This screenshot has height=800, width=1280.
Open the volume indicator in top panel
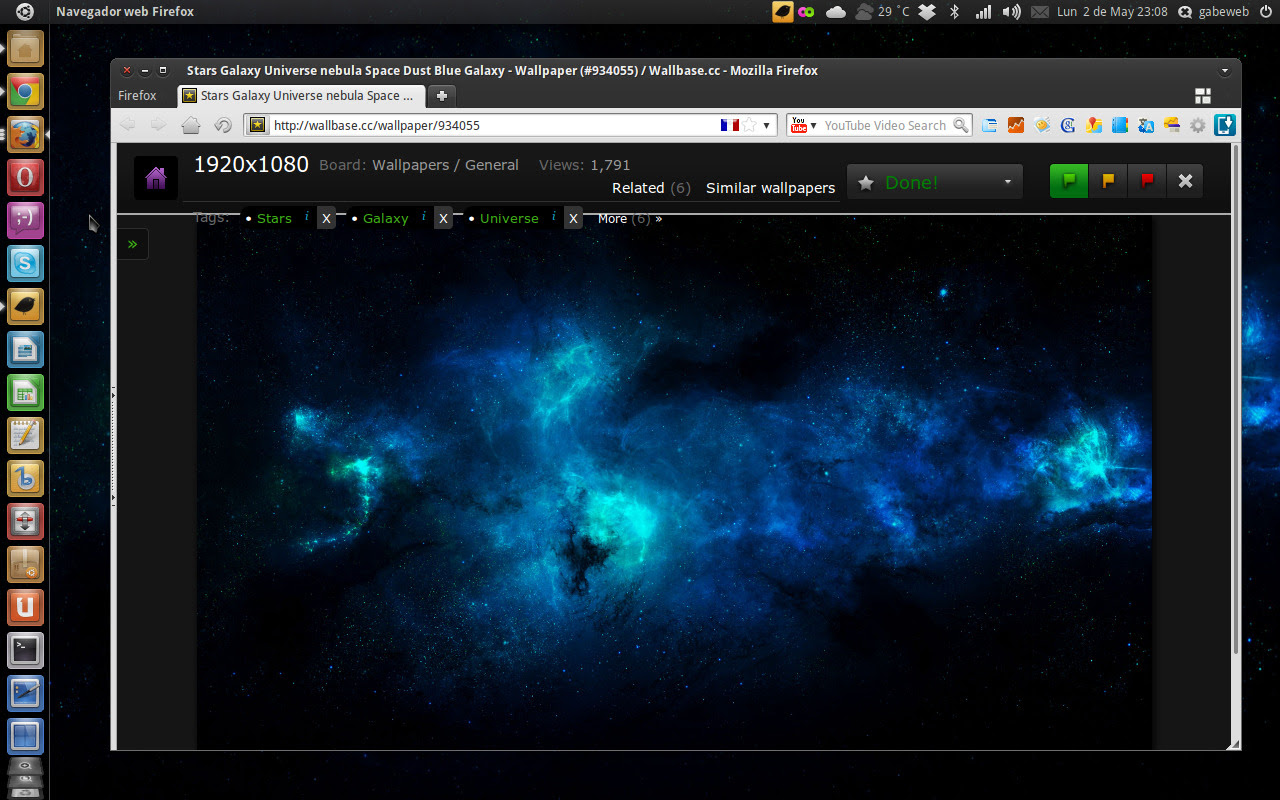1011,12
